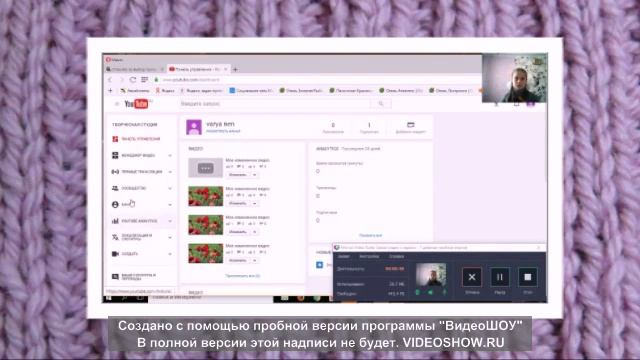This screenshot has height=360, width=640.
Task: Open Task View on the taskbar
Action: [140, 298]
